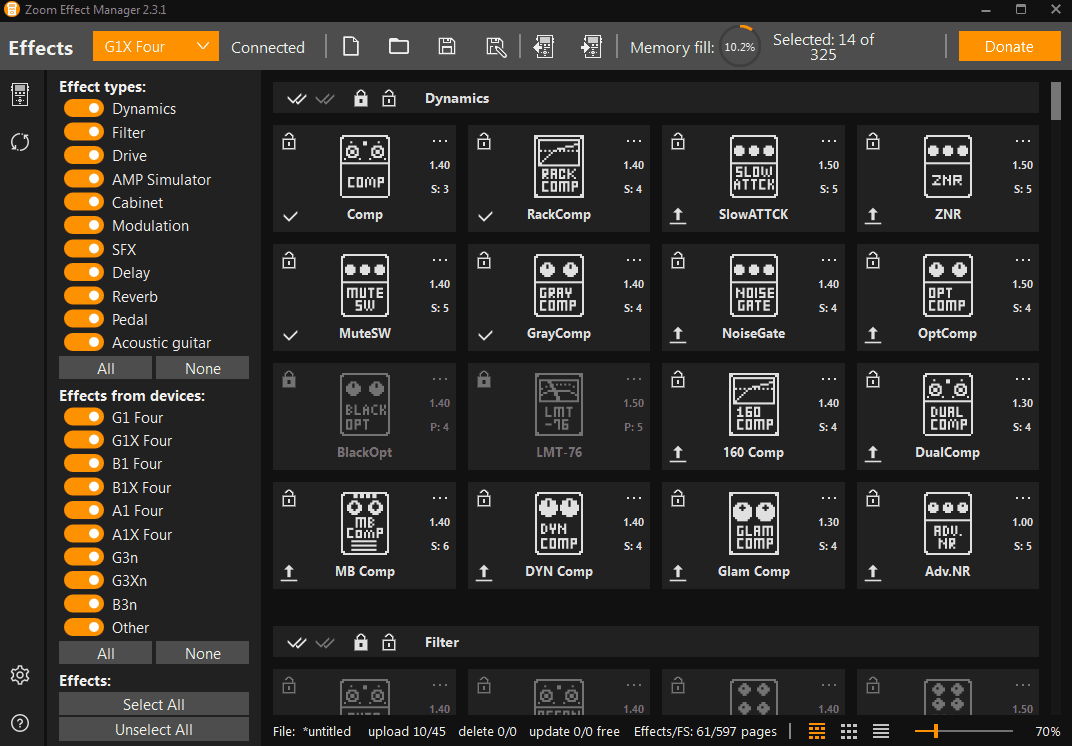Open settings via the gear icon

tap(19, 675)
